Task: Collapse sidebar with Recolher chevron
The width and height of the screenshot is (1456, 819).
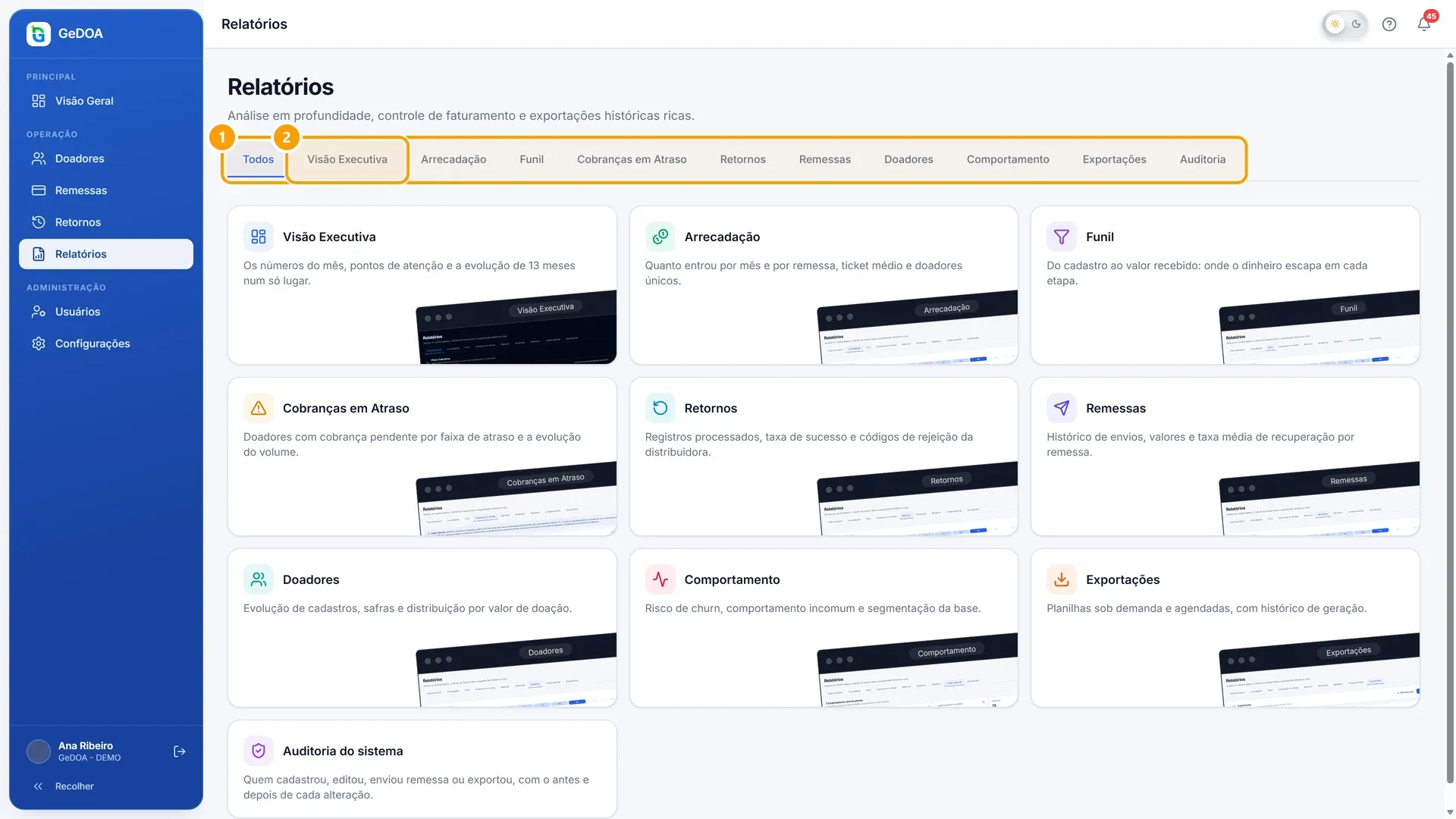Action: click(38, 786)
